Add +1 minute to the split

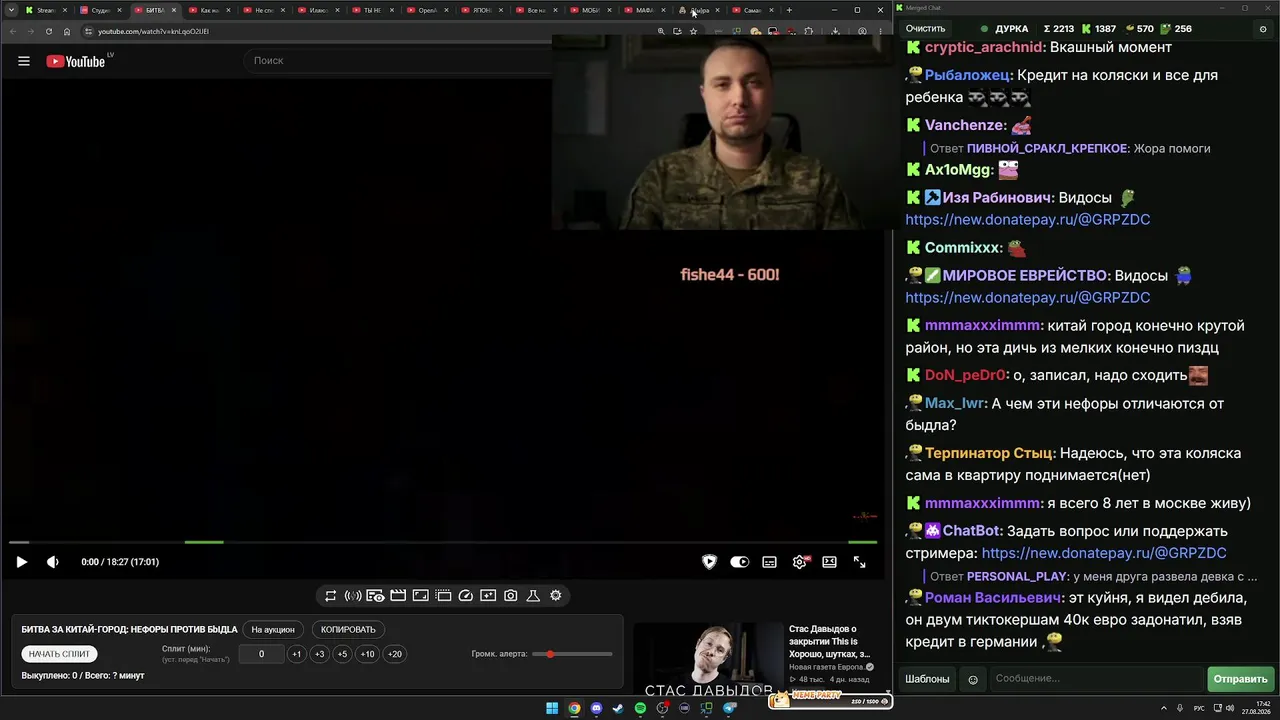click(x=296, y=654)
